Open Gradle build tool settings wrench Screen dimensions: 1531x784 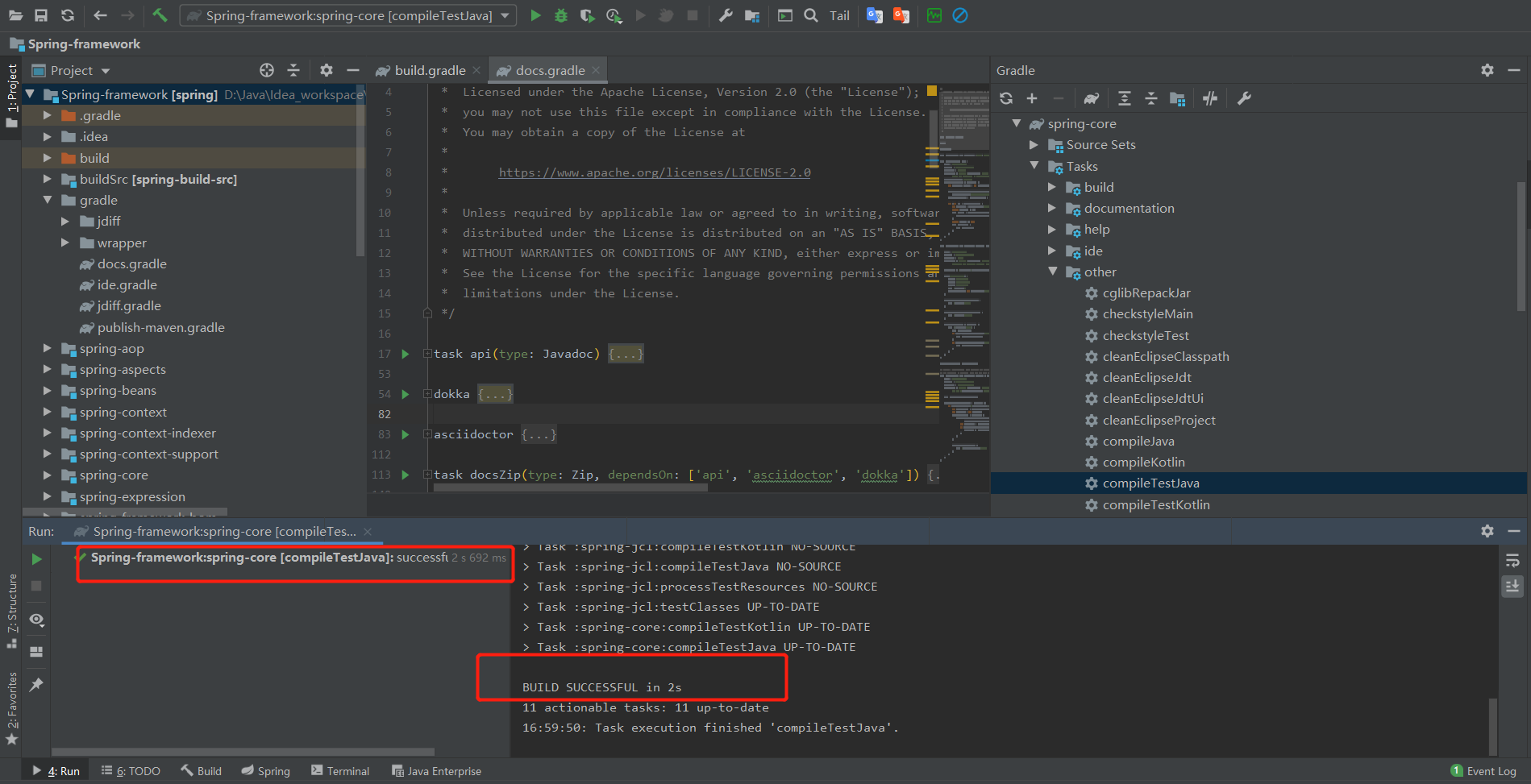(x=1244, y=98)
